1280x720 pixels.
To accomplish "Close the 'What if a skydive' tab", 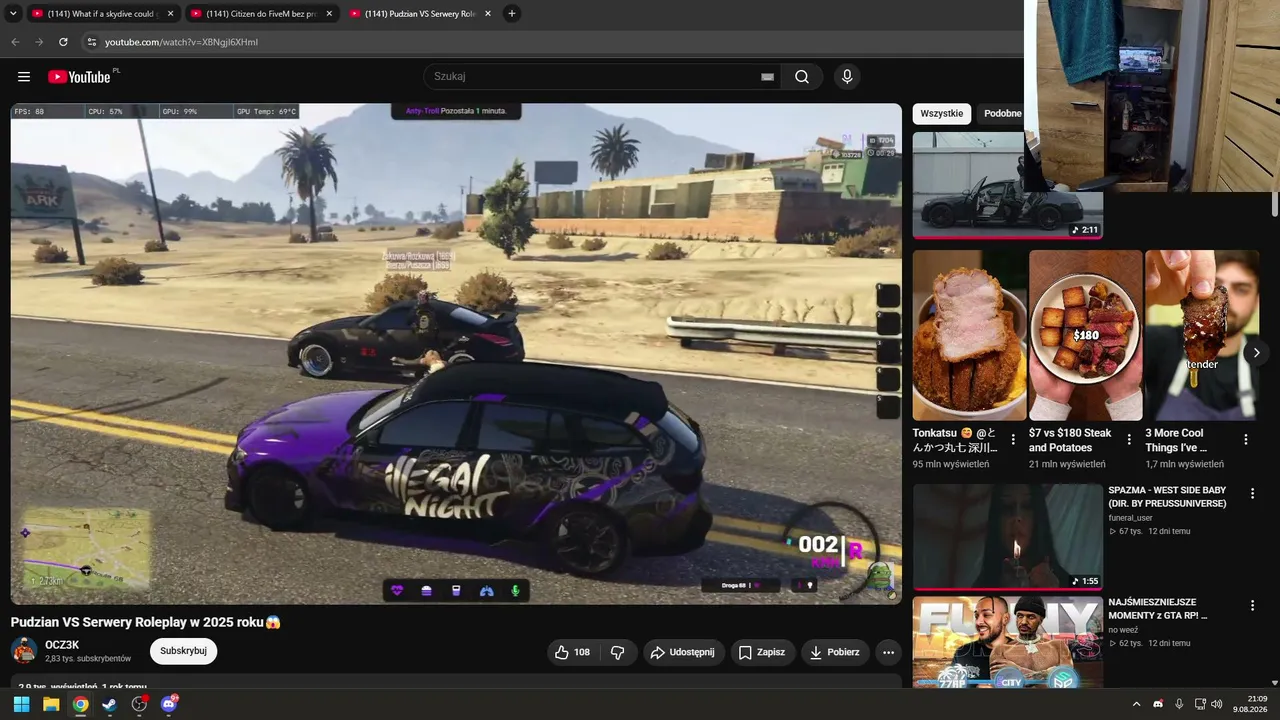I will [170, 14].
